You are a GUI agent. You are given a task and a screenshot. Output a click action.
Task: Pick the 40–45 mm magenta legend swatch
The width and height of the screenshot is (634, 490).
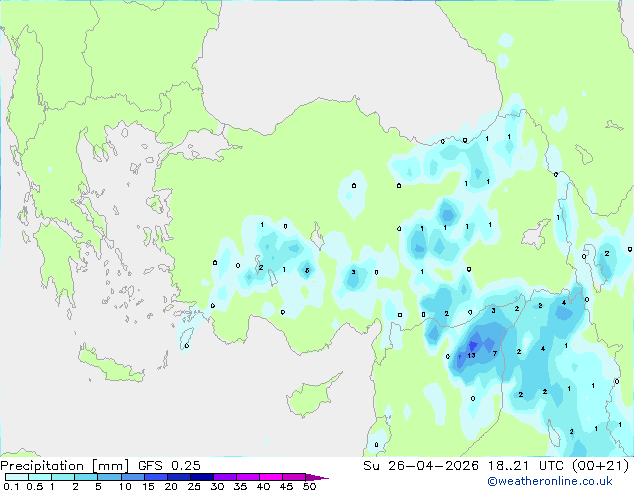click(x=271, y=477)
